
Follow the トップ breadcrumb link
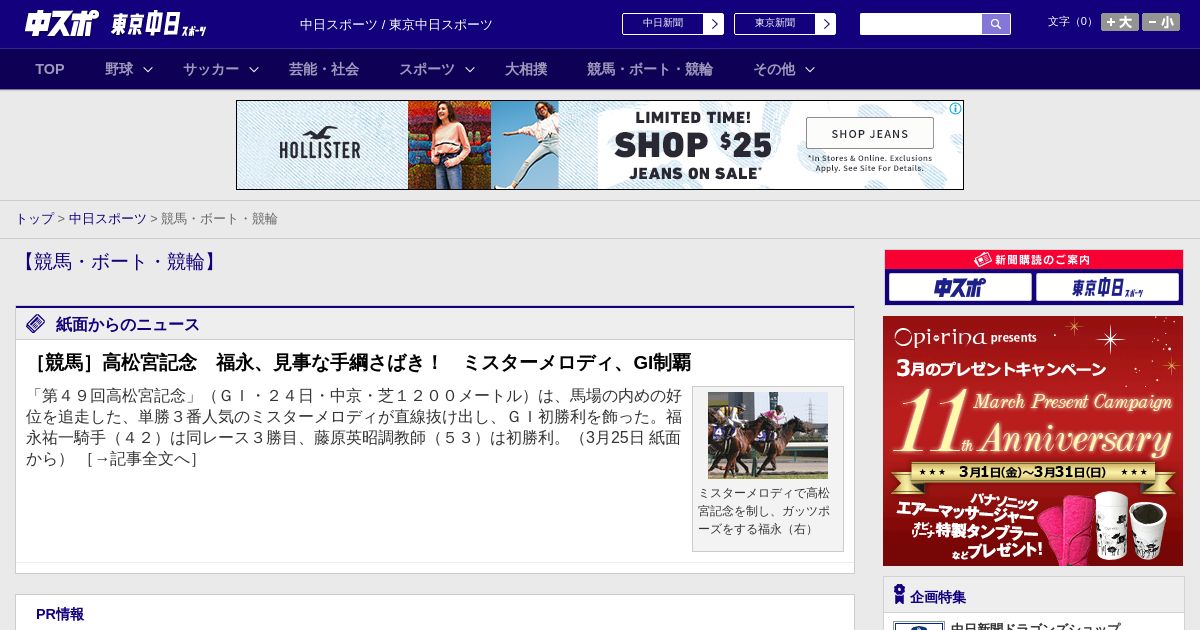coord(34,218)
